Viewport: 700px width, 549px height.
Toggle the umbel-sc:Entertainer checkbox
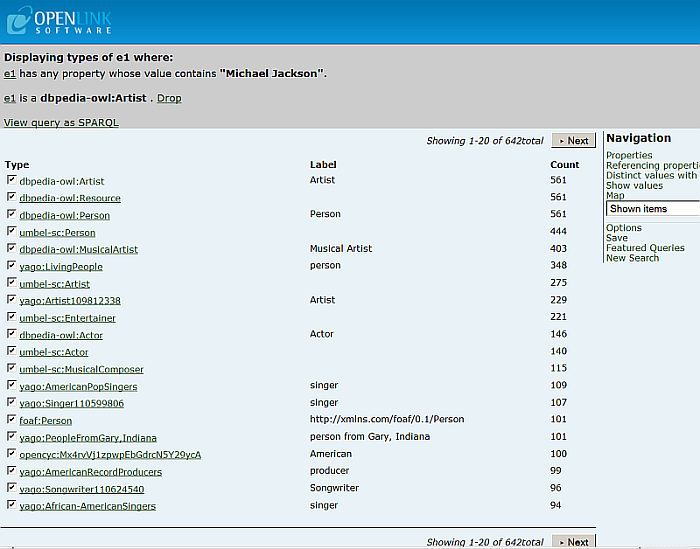pos(12,317)
